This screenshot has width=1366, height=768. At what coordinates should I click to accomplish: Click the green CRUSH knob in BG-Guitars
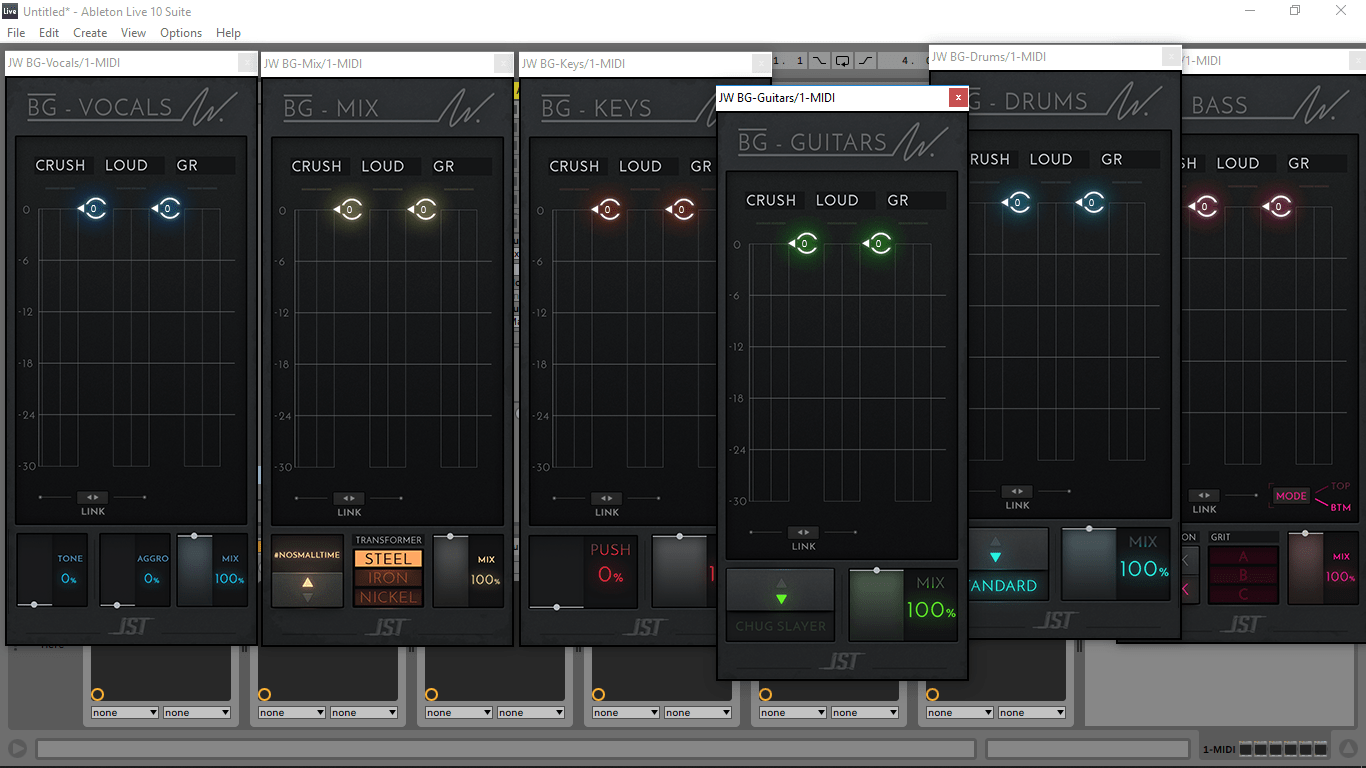[805, 244]
